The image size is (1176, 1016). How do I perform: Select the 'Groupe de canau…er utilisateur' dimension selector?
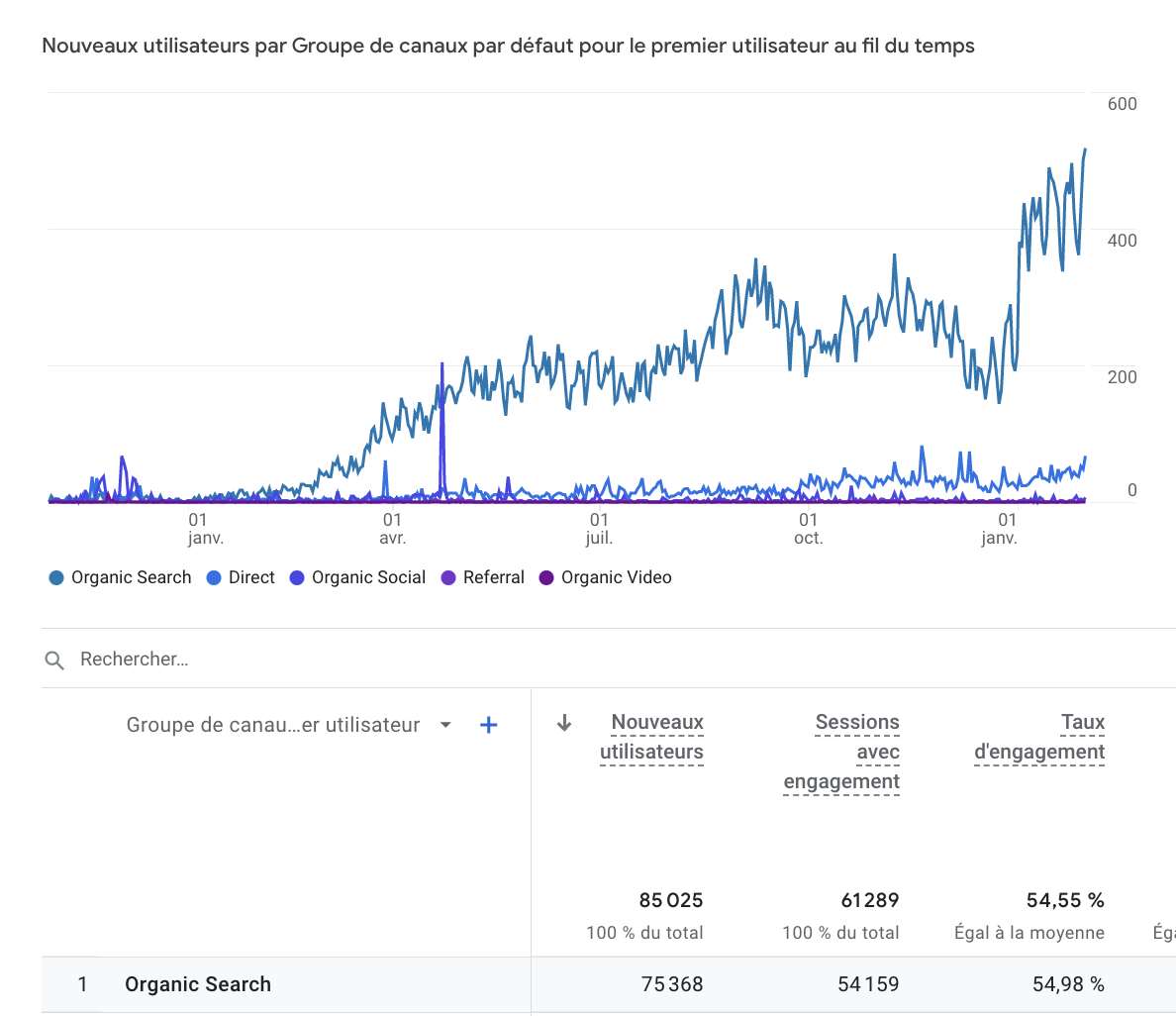(273, 725)
